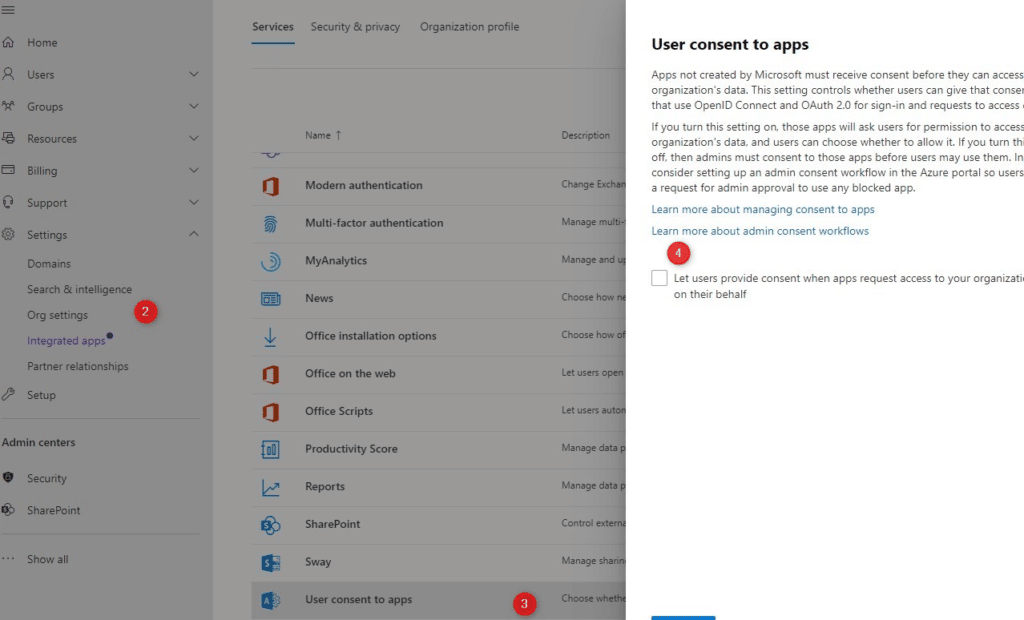Click the Office installation options download icon

pyautogui.click(x=270, y=336)
